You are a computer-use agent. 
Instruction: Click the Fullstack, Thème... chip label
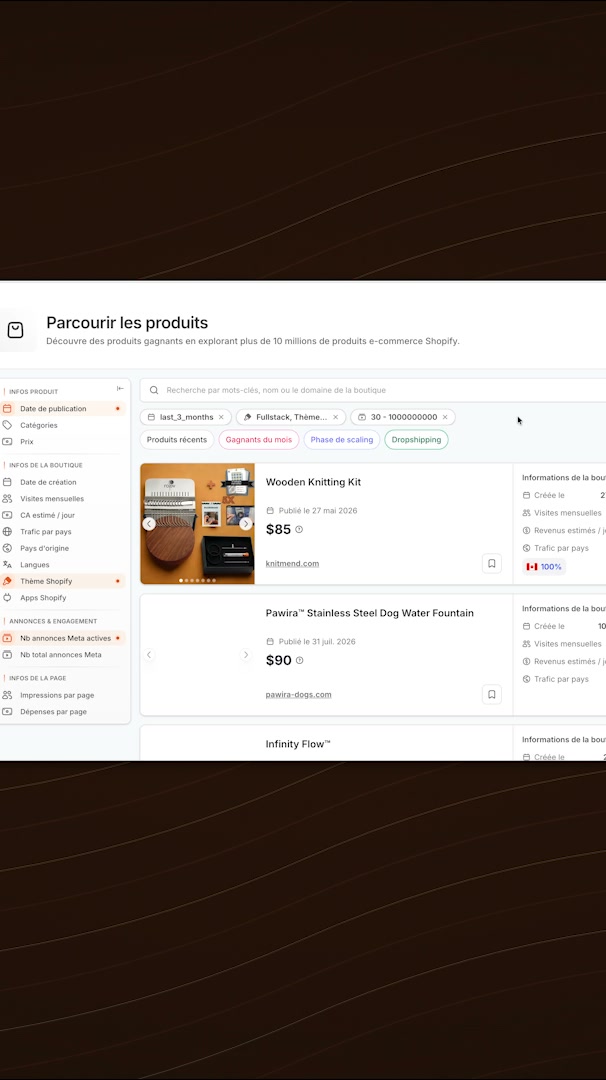291,417
